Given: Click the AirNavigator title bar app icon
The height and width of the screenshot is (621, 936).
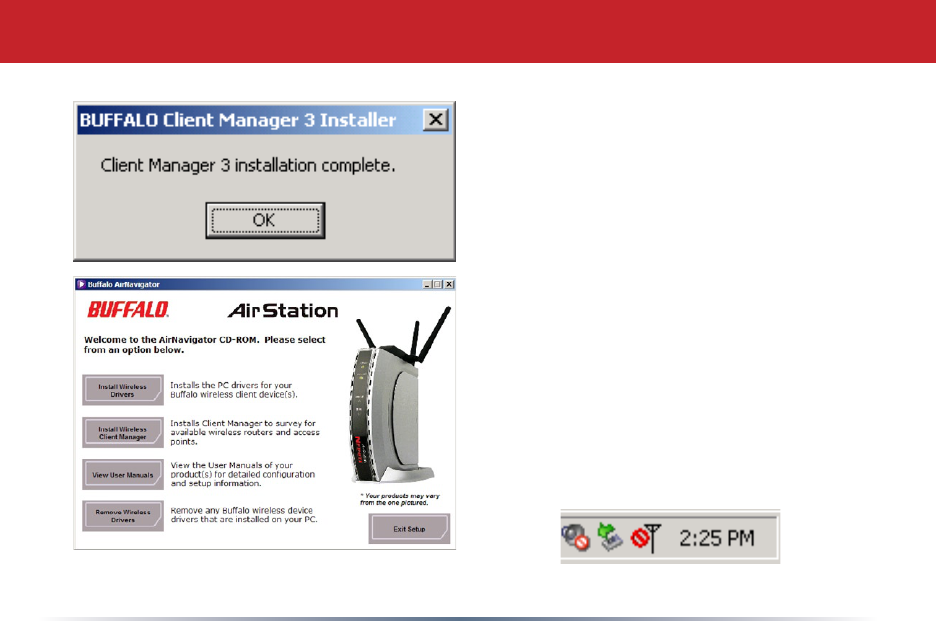Looking at the screenshot, I should click(x=81, y=284).
